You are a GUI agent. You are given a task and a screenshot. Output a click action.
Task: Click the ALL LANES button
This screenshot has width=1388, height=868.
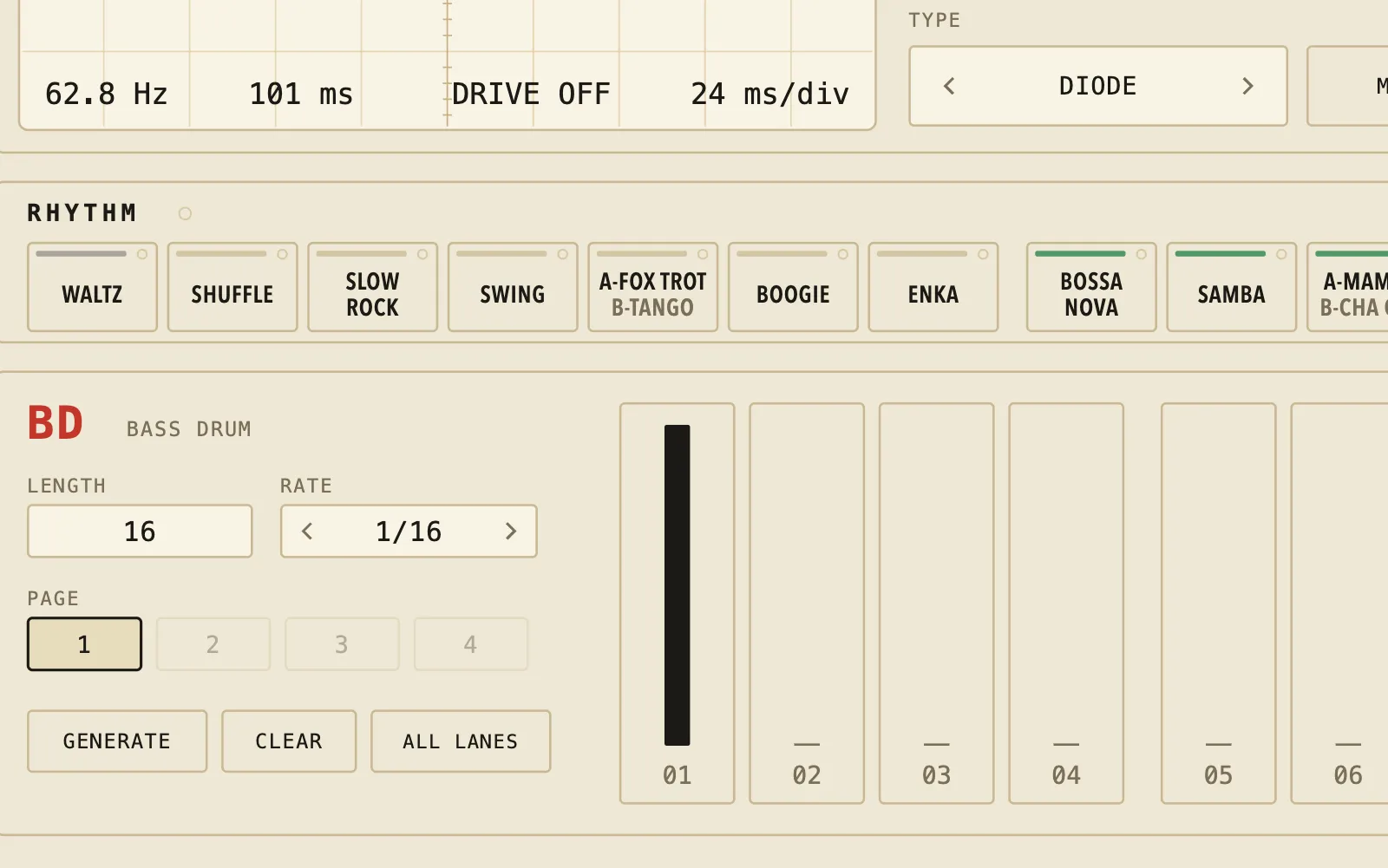461,741
